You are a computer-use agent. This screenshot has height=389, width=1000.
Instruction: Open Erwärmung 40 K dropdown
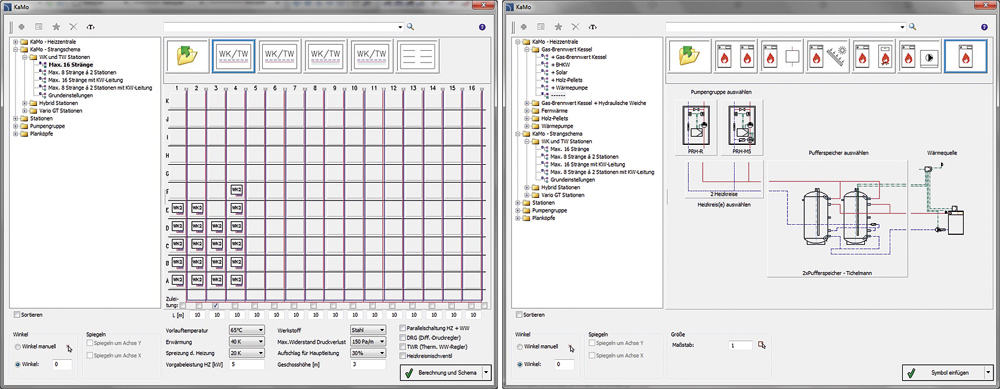pos(246,341)
